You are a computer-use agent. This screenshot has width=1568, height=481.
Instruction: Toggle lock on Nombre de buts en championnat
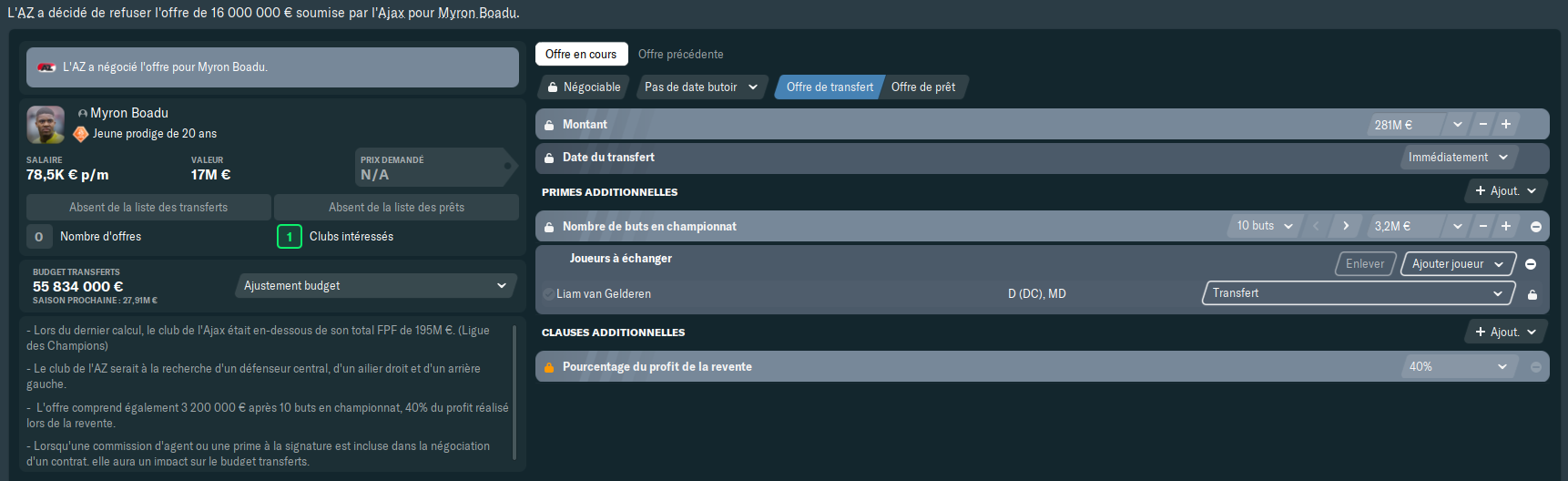coord(549,227)
